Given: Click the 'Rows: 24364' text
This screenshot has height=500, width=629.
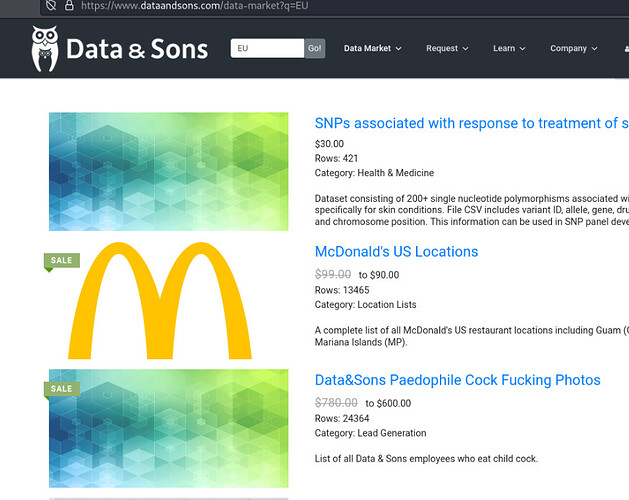Looking at the screenshot, I should click(342, 418).
